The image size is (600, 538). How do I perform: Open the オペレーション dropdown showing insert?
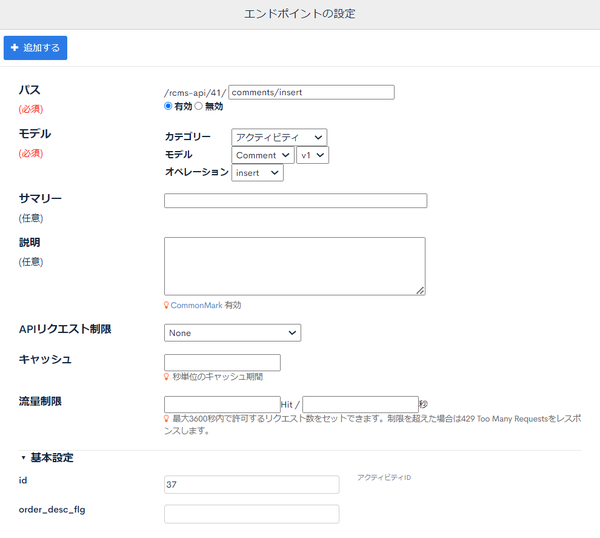pos(257,173)
